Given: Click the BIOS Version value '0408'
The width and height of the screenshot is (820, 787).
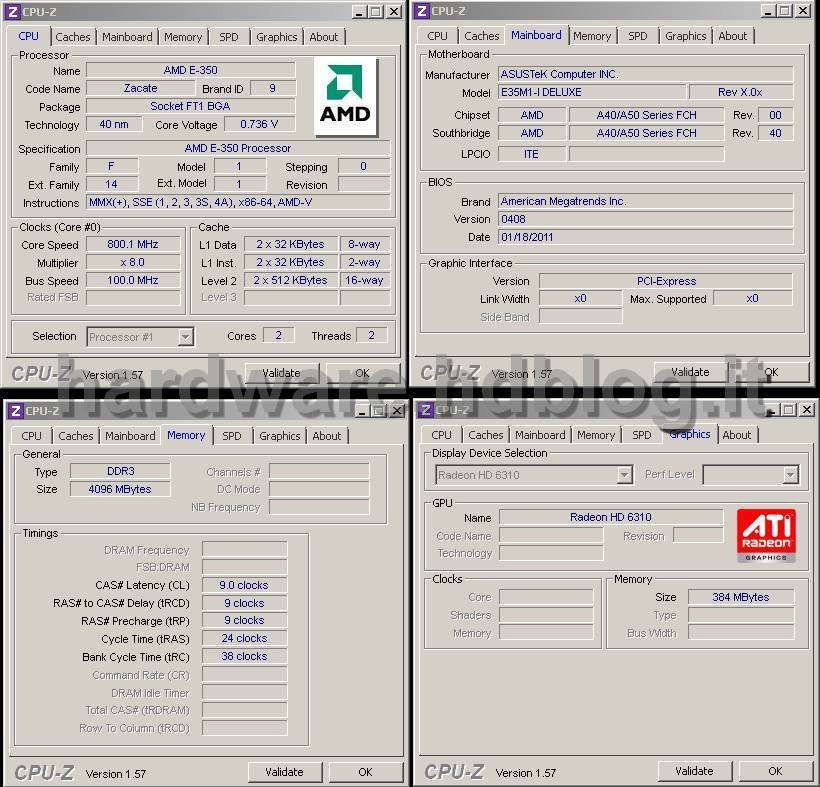Looking at the screenshot, I should pos(645,219).
